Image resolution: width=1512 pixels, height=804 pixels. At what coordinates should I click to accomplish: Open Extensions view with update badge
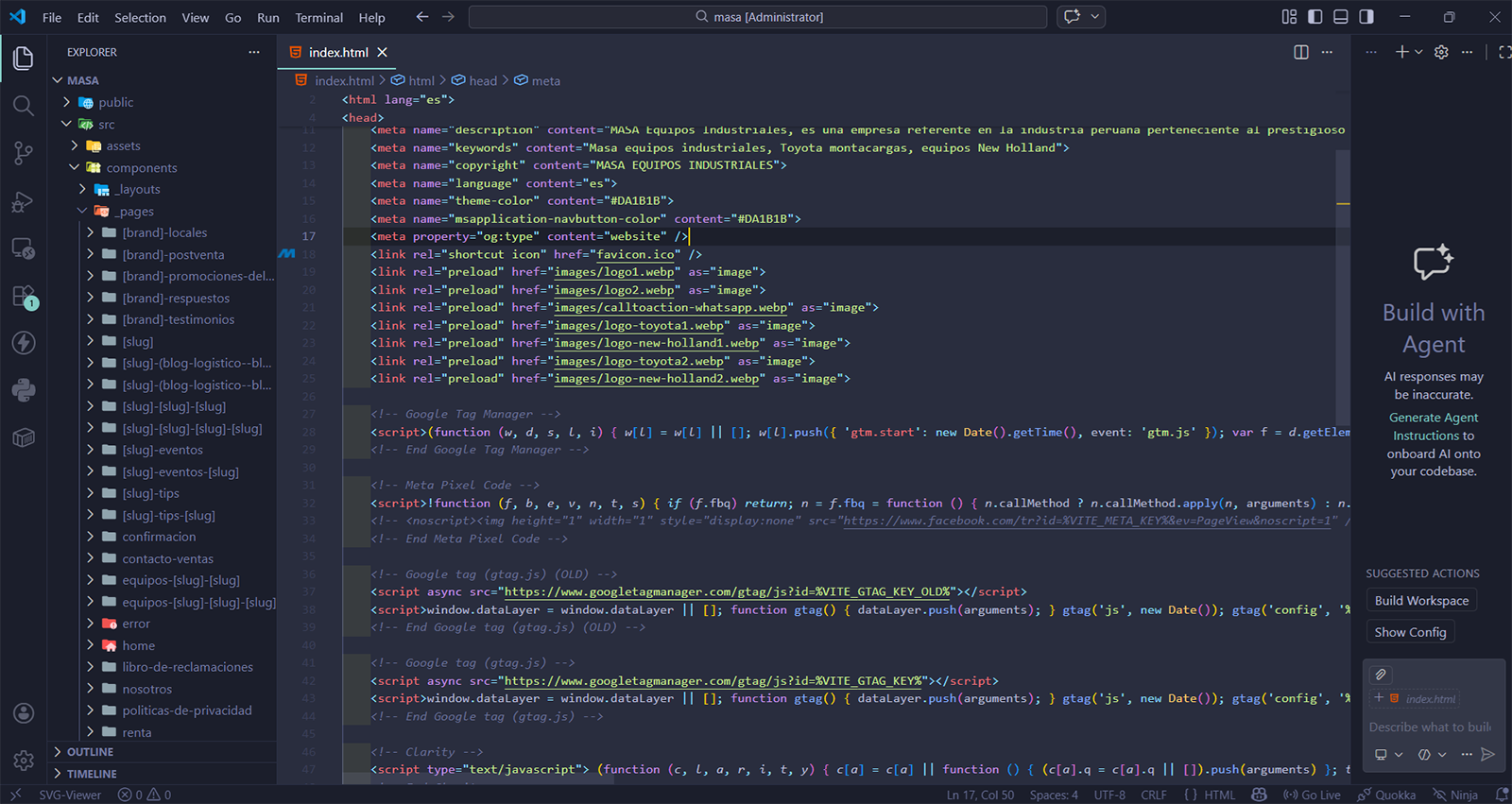coord(24,297)
